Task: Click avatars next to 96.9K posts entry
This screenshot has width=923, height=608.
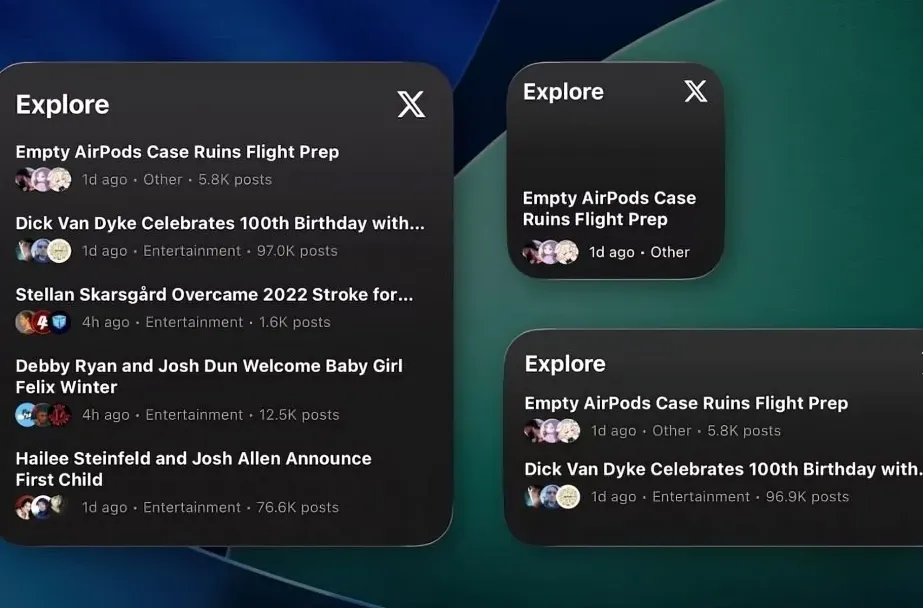Action: (x=552, y=497)
